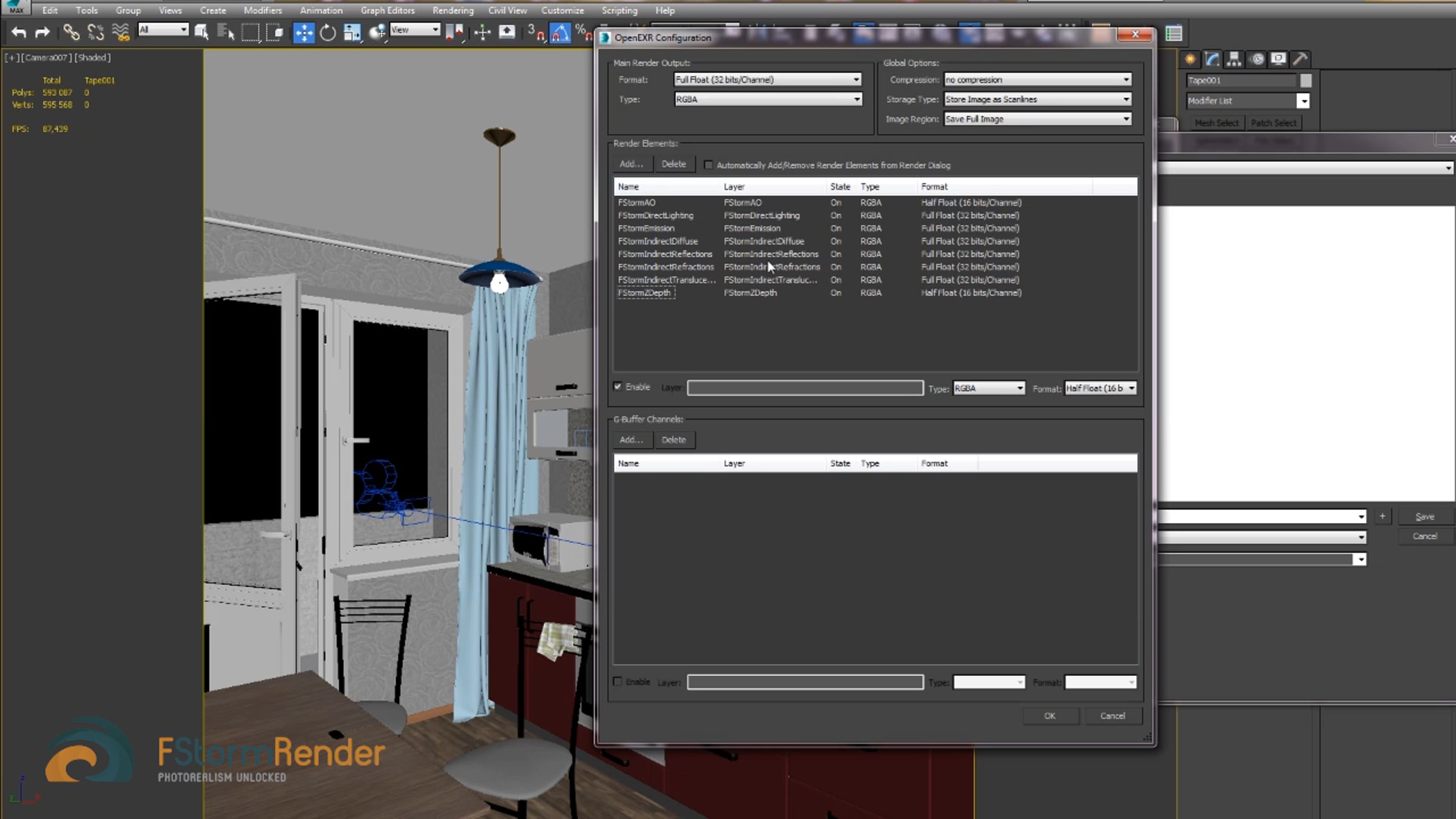1456x819 pixels.
Task: Select FStormAO row in Render Elements list
Action: coord(875,203)
